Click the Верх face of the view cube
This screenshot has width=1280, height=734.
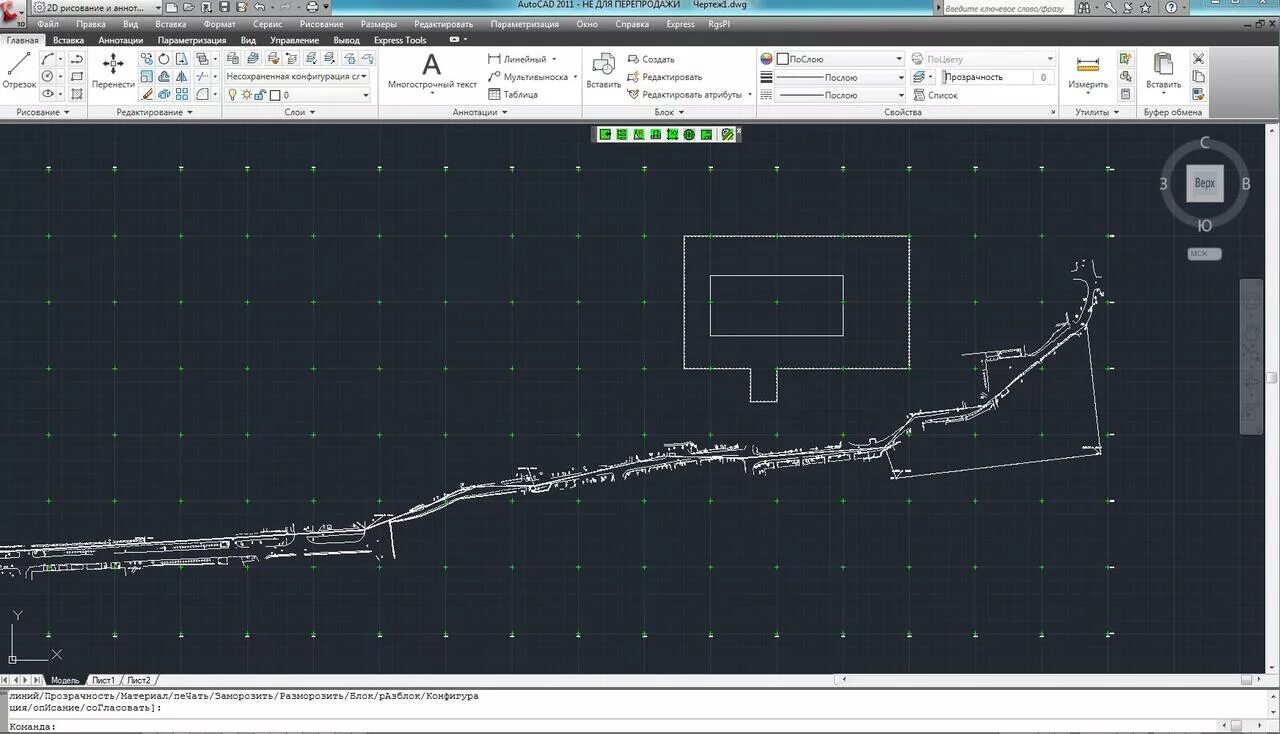pos(1205,183)
